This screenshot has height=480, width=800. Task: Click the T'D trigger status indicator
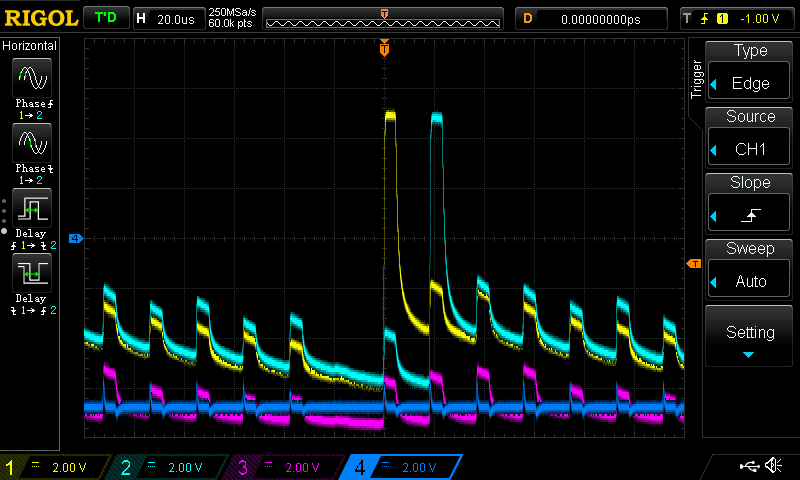(x=106, y=18)
